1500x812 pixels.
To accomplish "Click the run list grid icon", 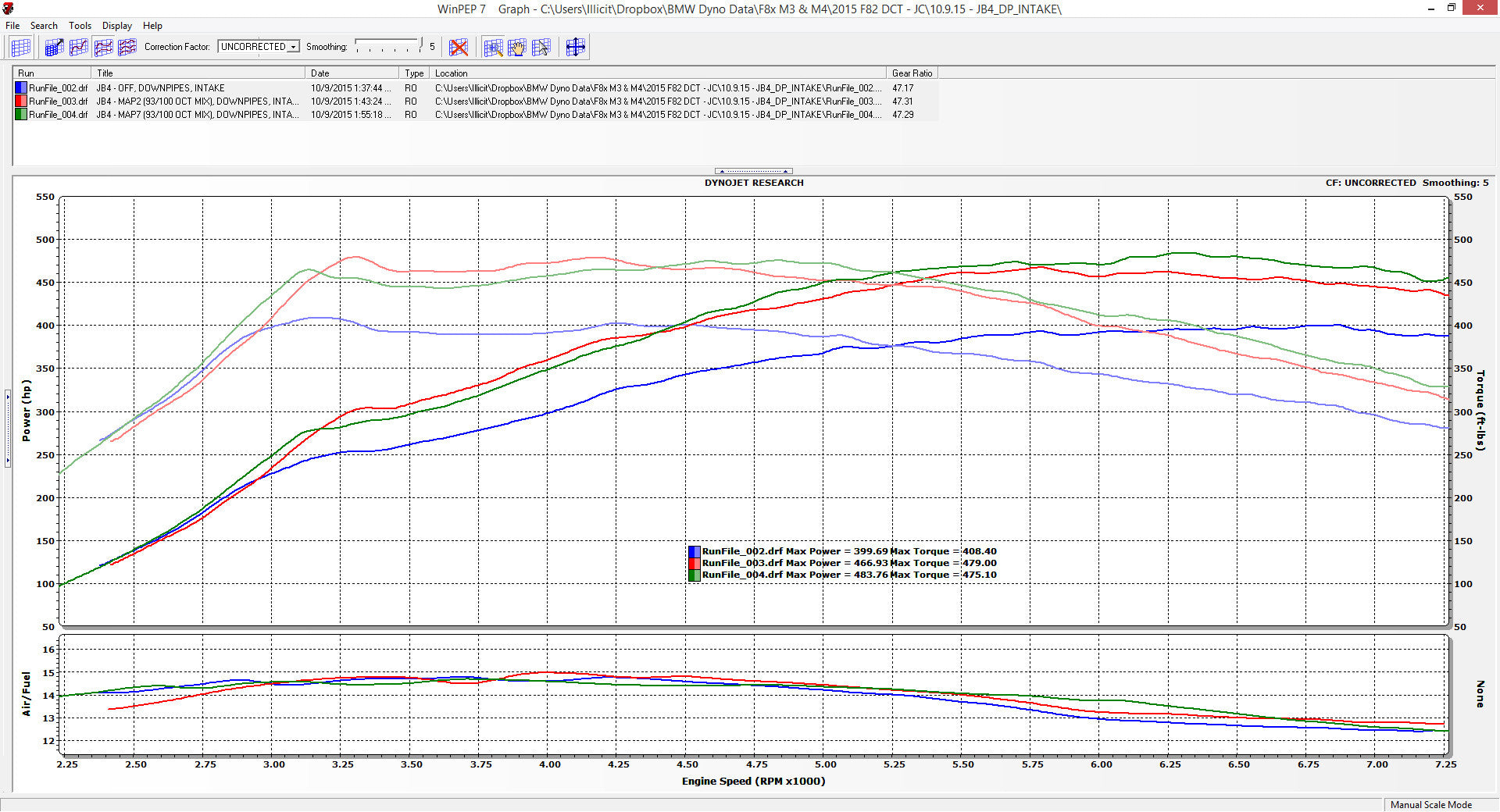I will point(21,48).
